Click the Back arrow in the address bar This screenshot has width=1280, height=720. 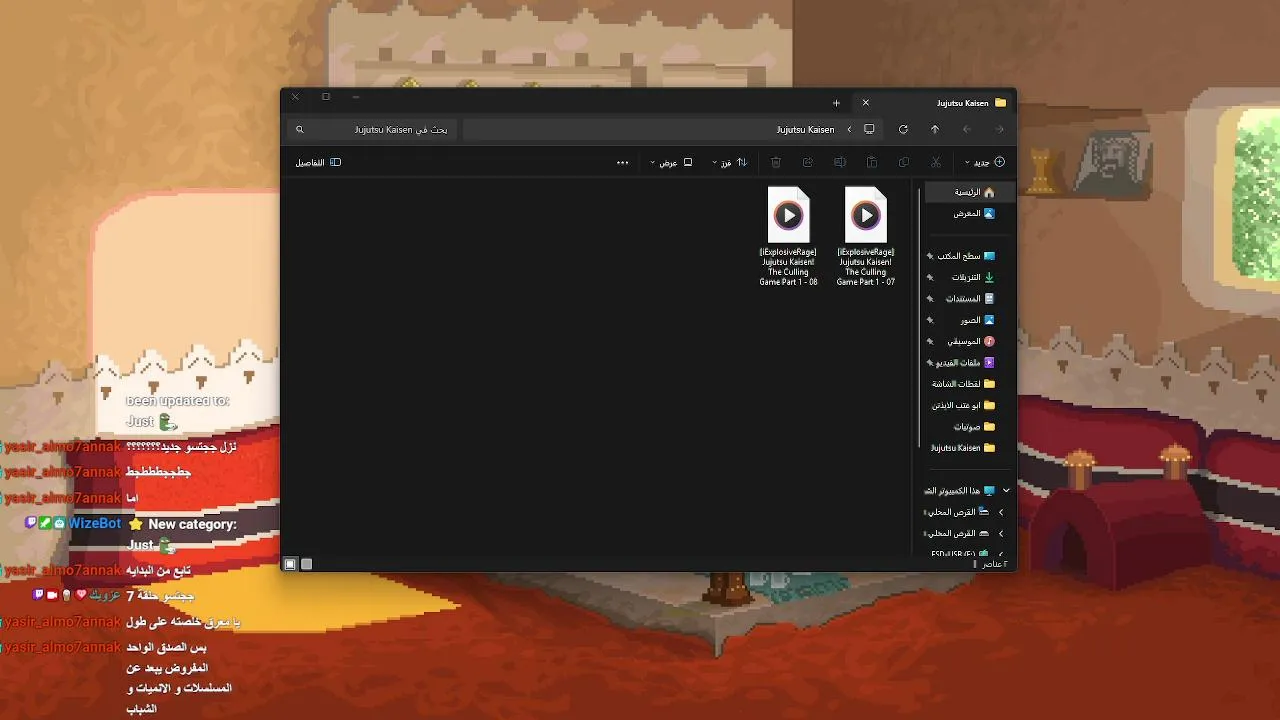pyautogui.click(x=999, y=129)
